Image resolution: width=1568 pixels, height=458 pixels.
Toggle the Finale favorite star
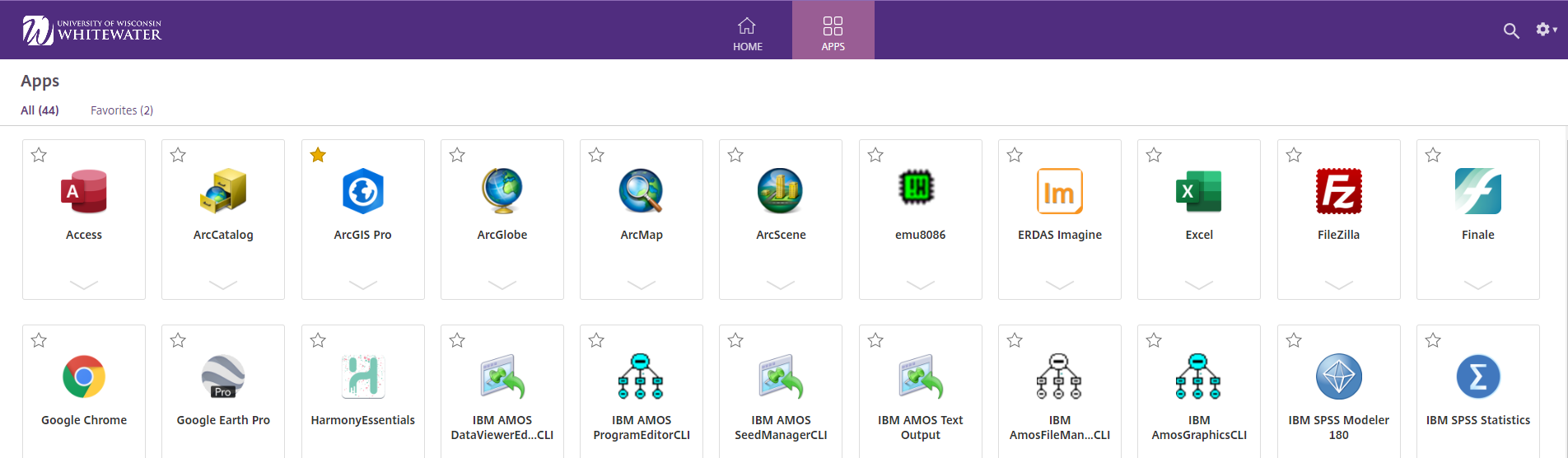pyautogui.click(x=1433, y=154)
